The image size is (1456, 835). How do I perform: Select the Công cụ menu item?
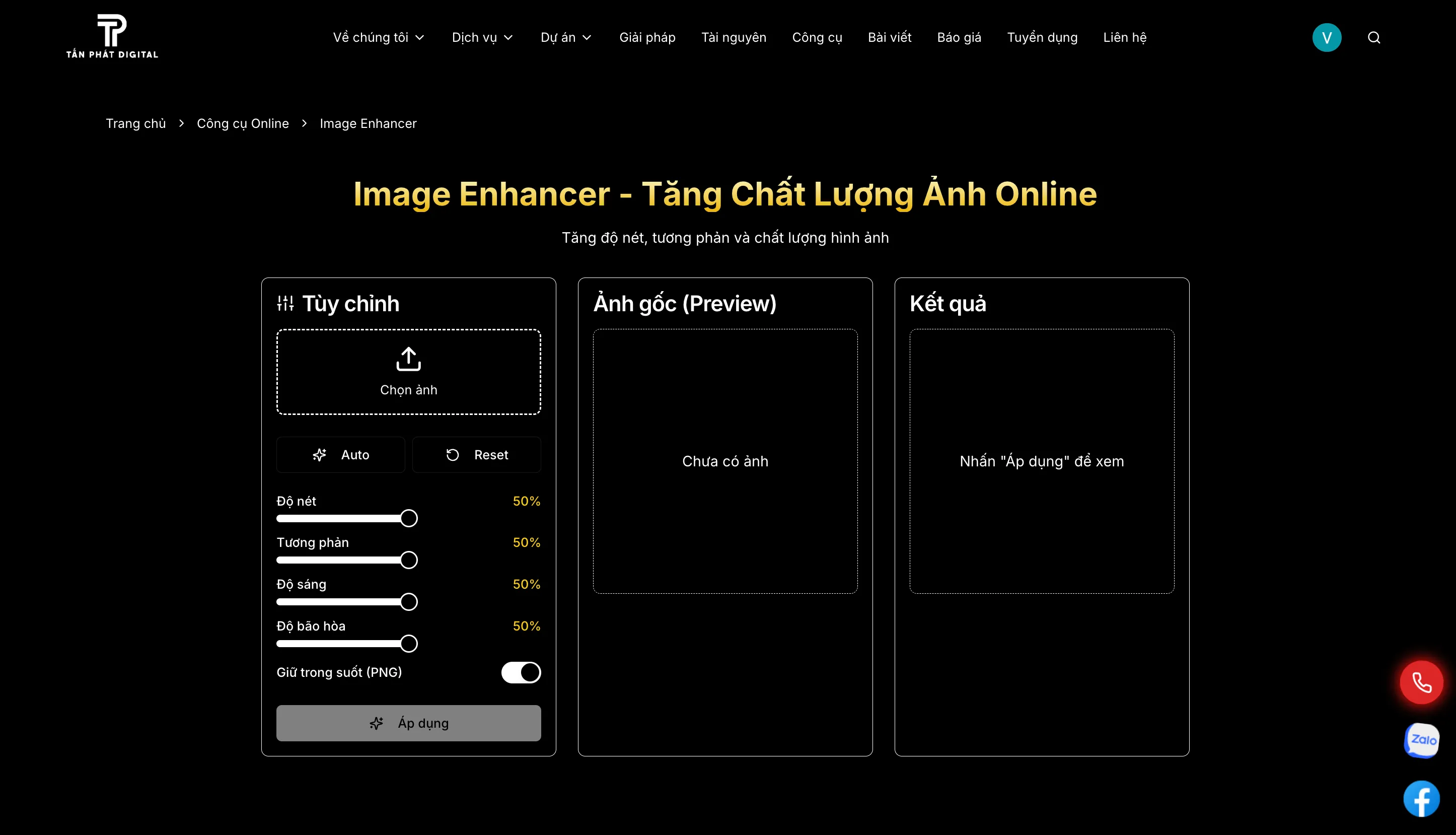[x=817, y=37]
